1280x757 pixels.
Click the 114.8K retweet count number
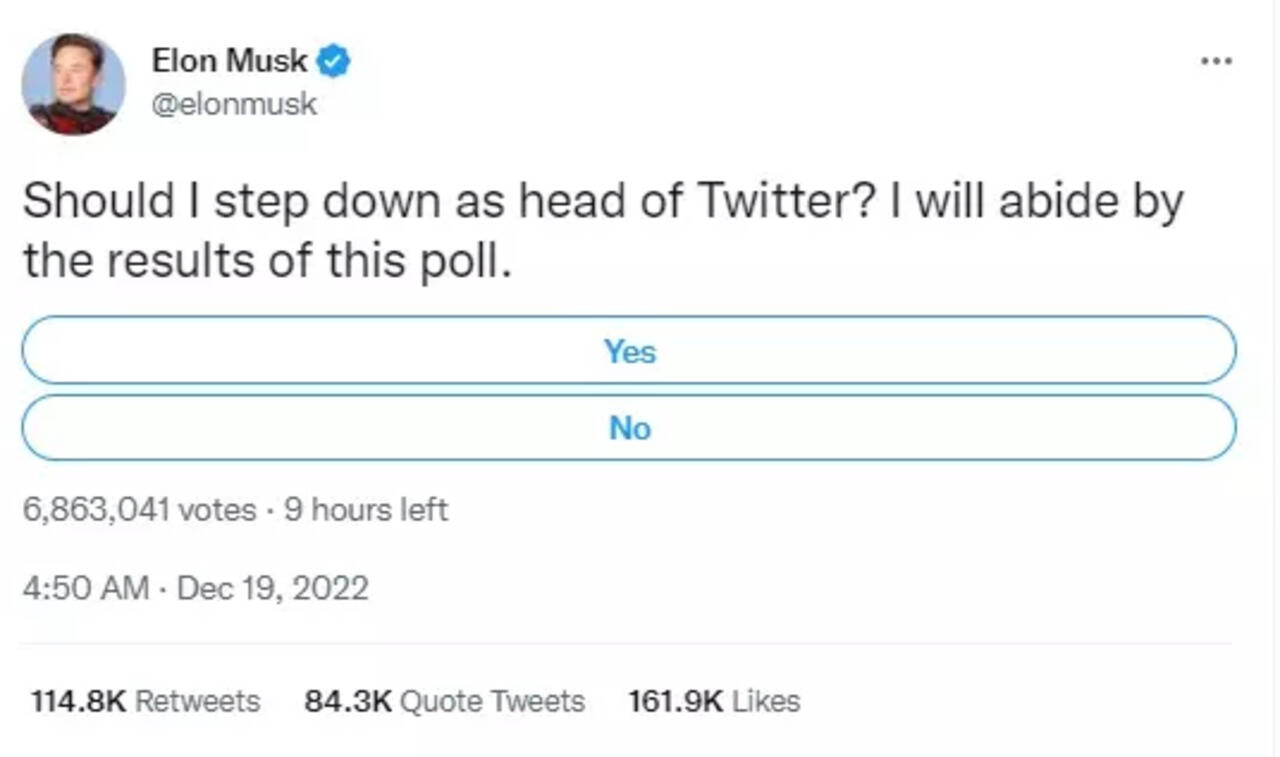[x=78, y=701]
